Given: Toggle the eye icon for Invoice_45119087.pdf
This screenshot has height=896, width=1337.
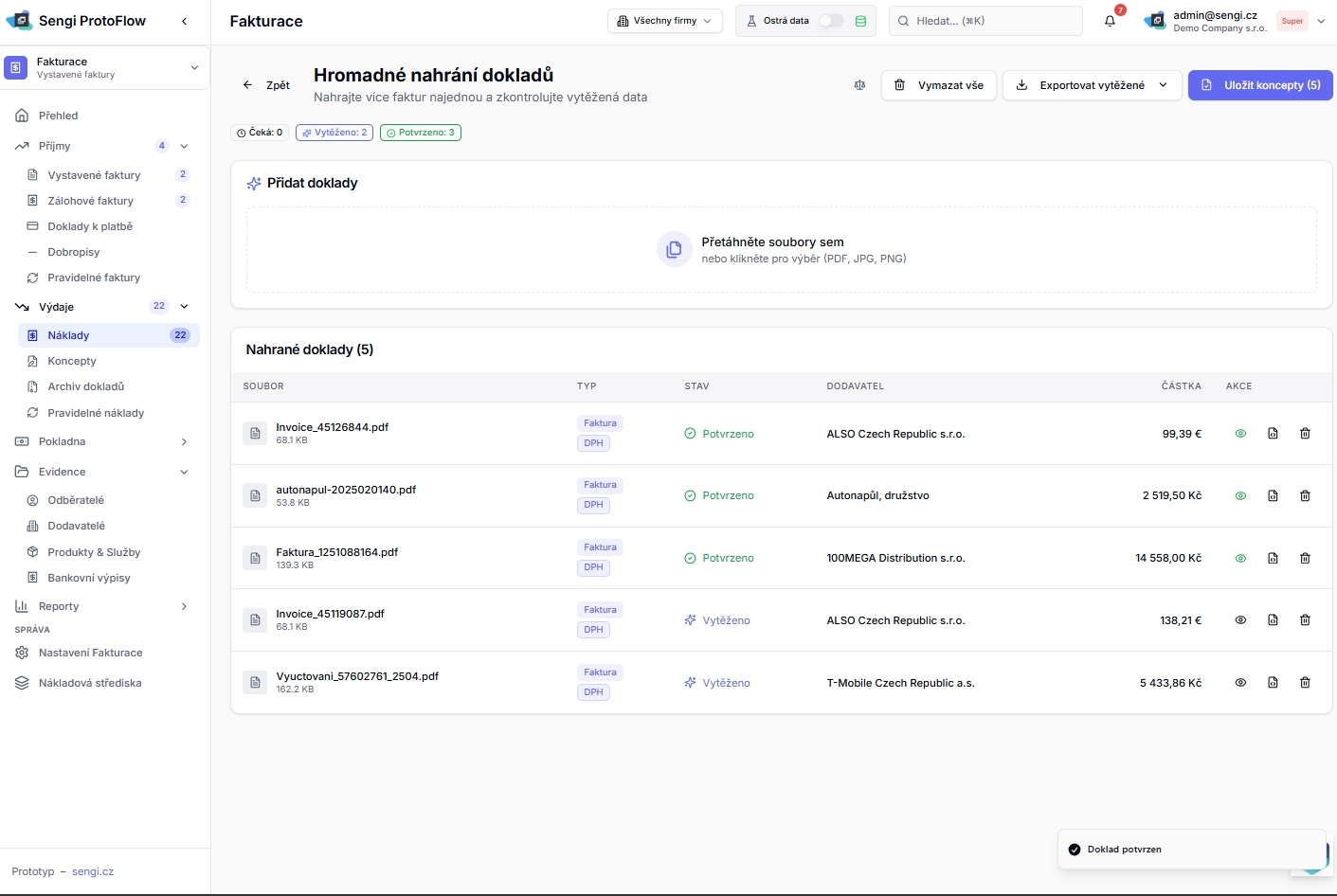Looking at the screenshot, I should pyautogui.click(x=1240, y=620).
